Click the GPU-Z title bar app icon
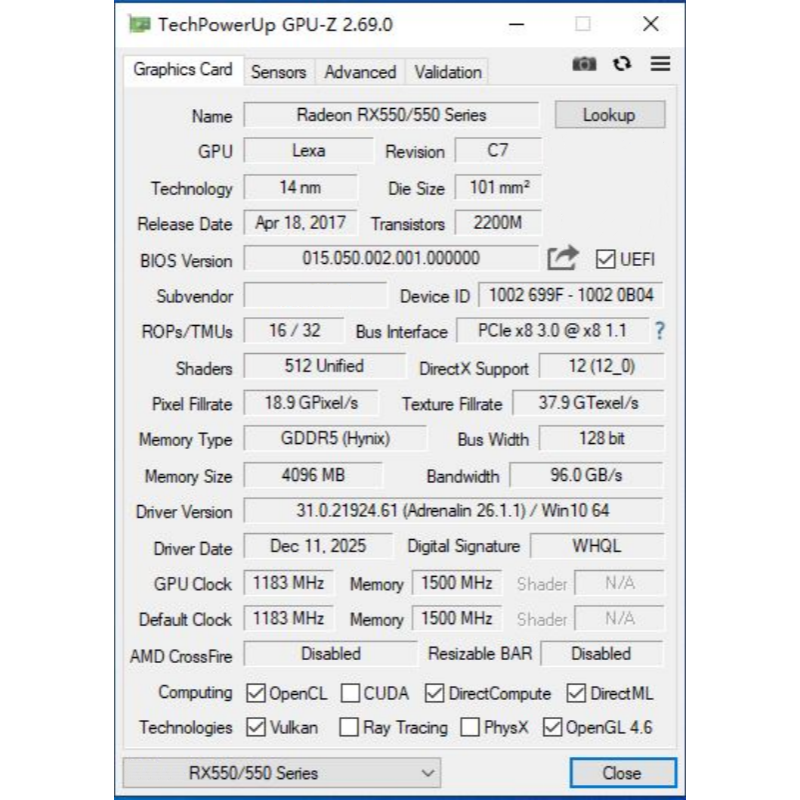The image size is (800, 800). coord(139,24)
